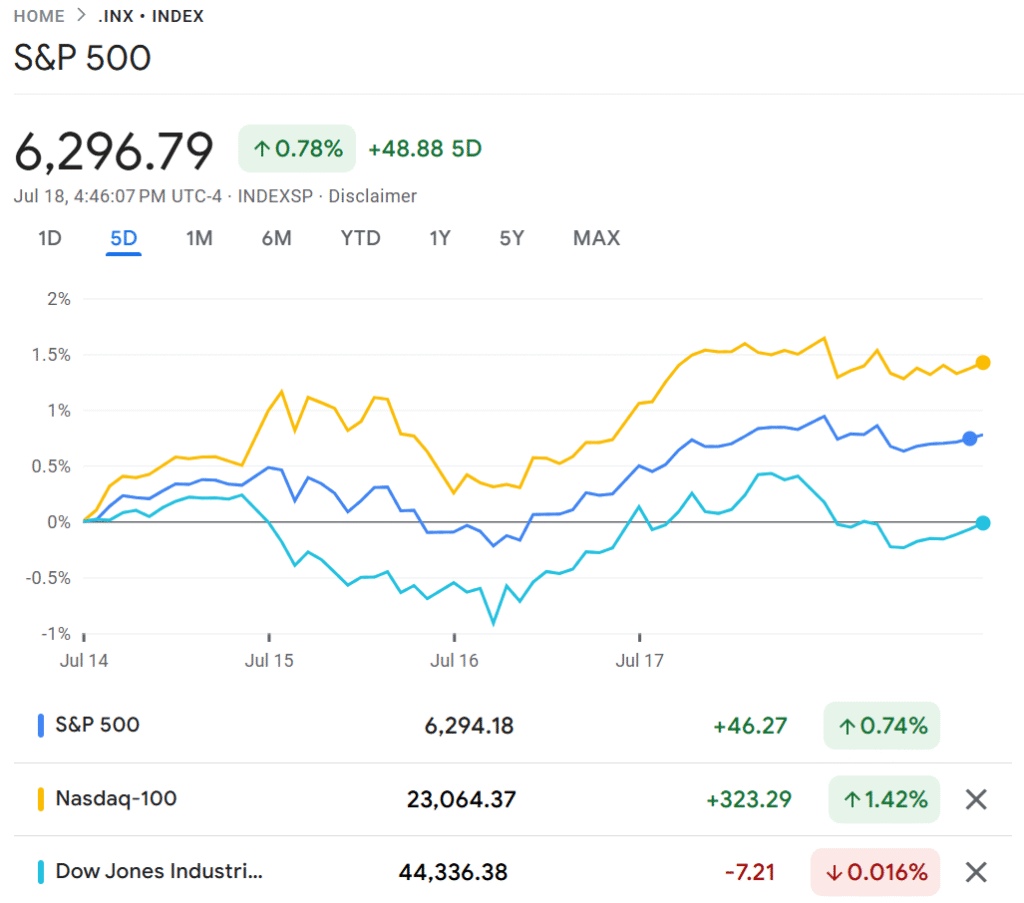The height and width of the screenshot is (903, 1024).
Task: Click the INDEXSP exchange label
Action: (x=275, y=196)
